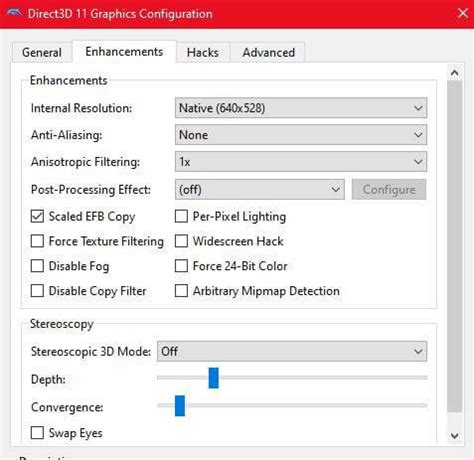Image resolution: width=474 pixels, height=460 pixels.
Task: Close the Direct3D 11 Graphics Configuration window
Action: [x=463, y=13]
